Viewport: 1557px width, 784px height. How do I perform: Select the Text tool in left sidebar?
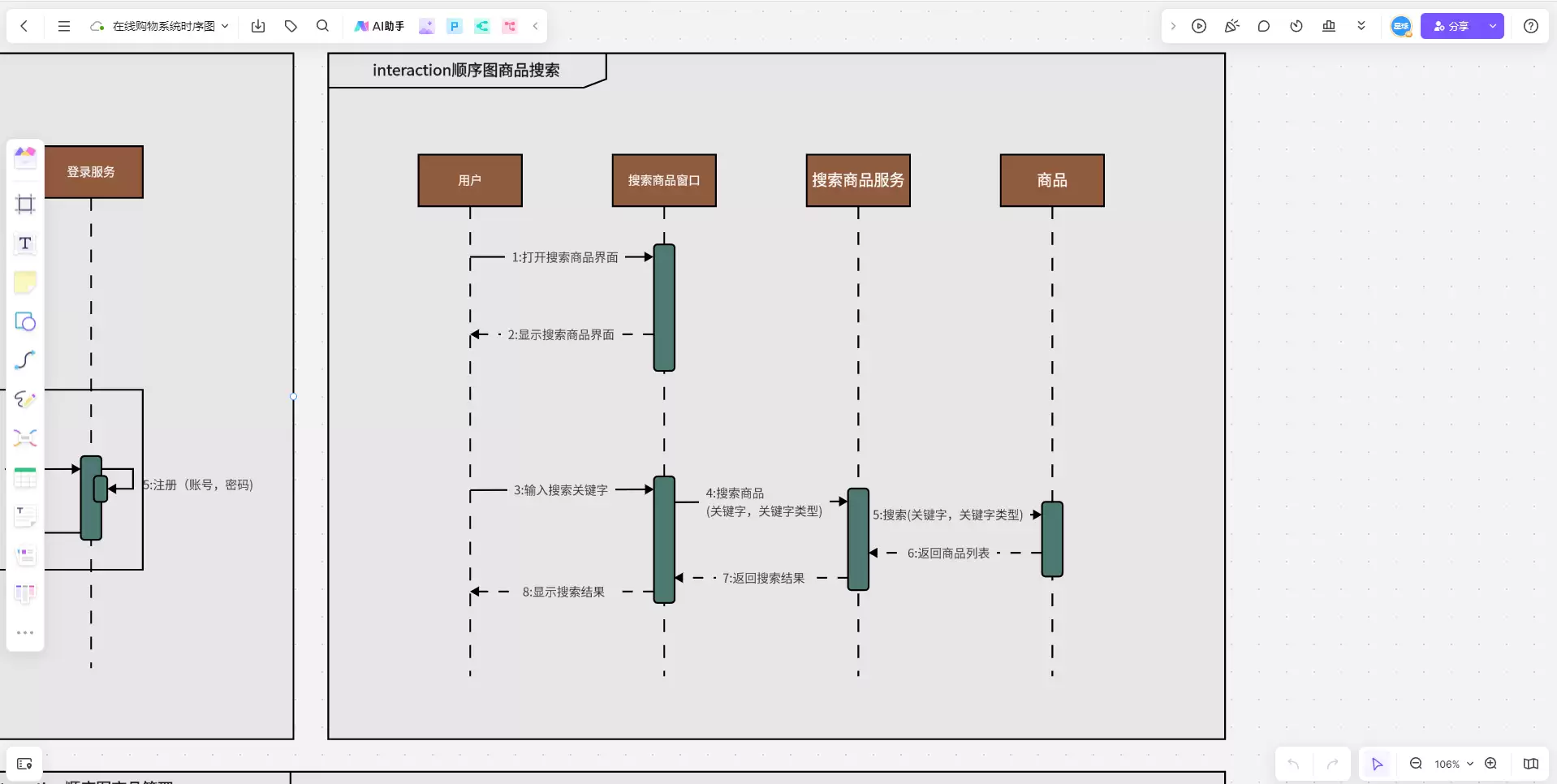[25, 243]
